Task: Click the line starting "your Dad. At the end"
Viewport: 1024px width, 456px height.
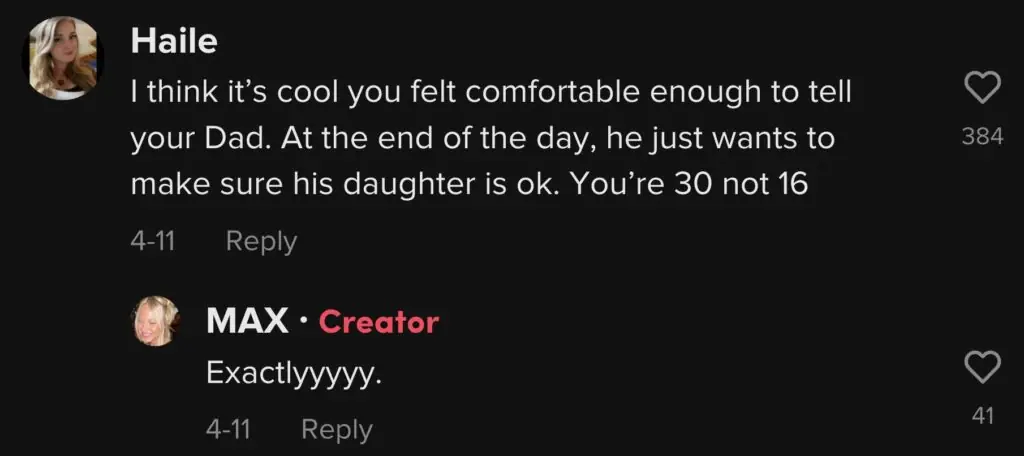Action: [482, 139]
